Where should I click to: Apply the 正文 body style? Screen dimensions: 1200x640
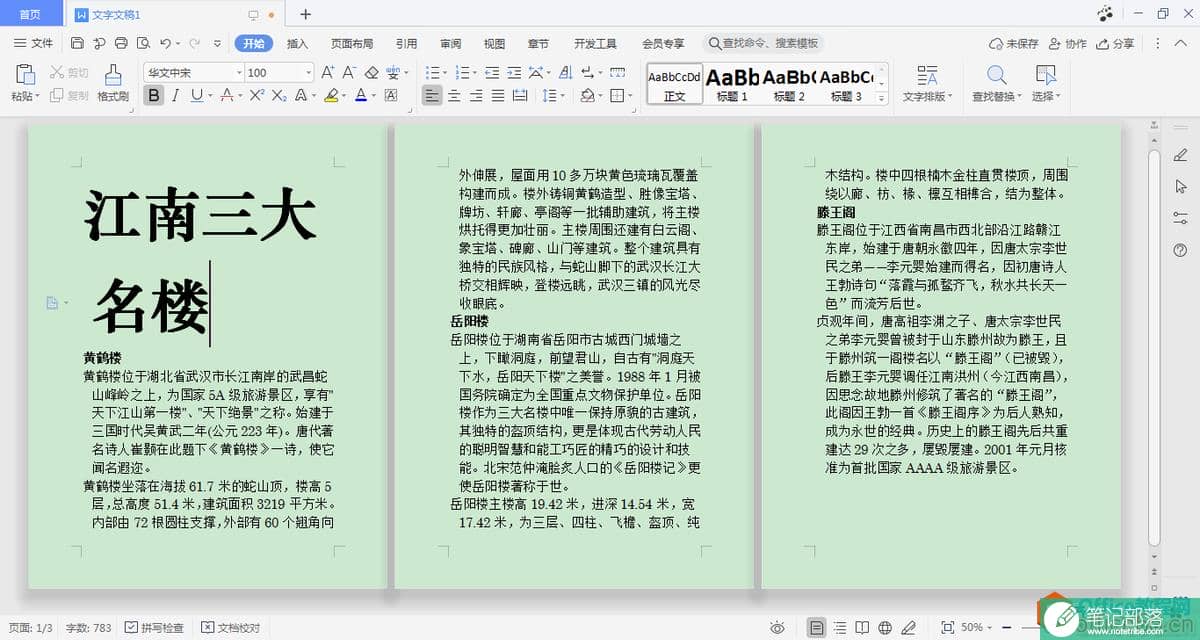pos(674,83)
